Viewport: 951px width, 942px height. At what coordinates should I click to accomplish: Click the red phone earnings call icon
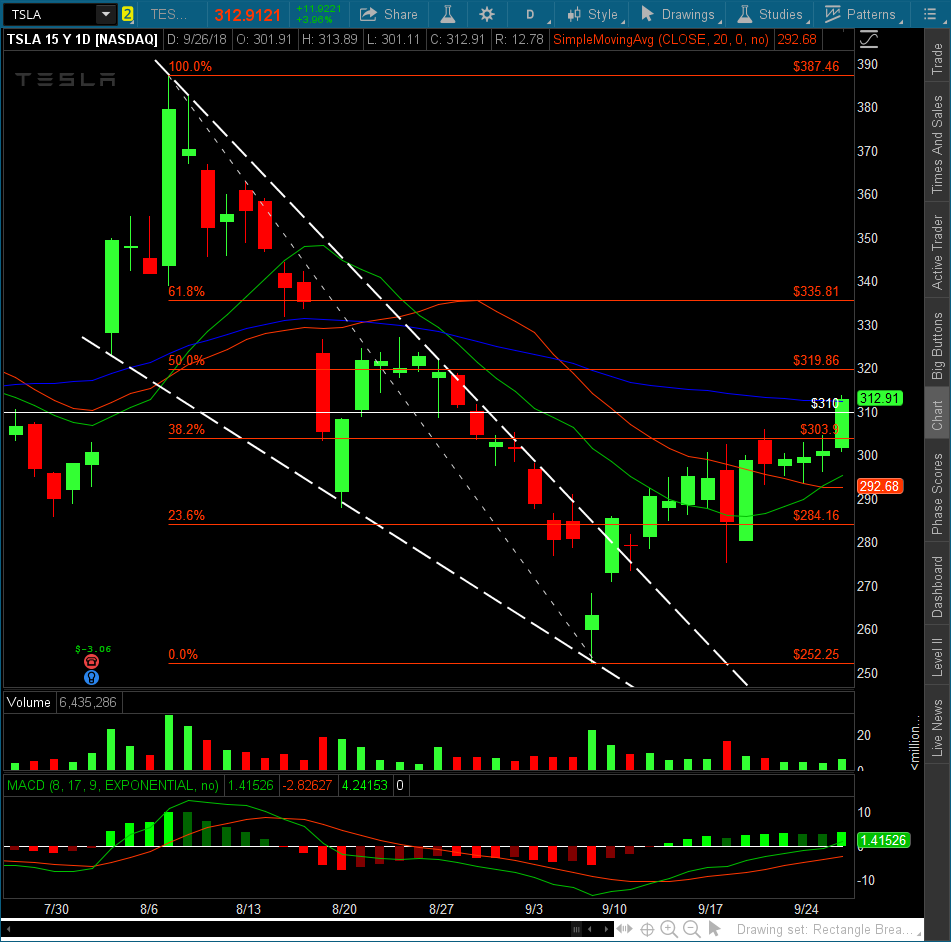(92, 662)
